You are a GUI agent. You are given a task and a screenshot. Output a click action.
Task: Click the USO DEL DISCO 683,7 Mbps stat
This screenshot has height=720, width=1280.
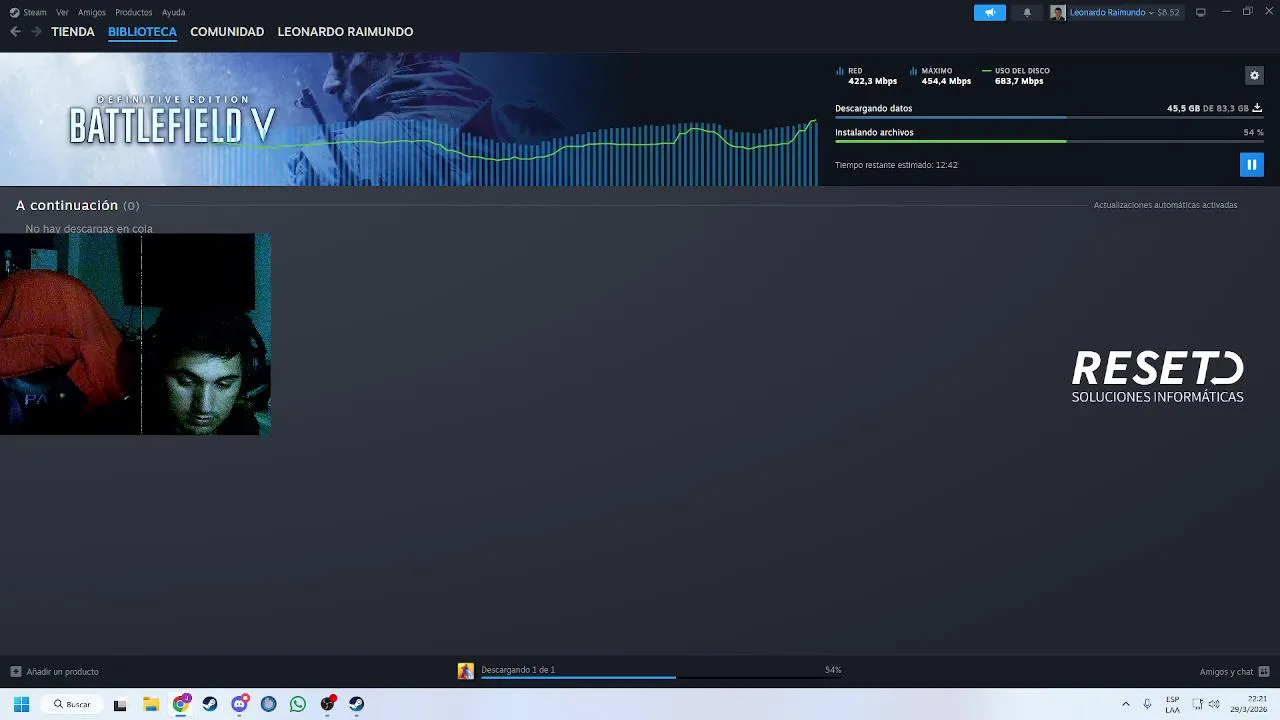point(1016,76)
